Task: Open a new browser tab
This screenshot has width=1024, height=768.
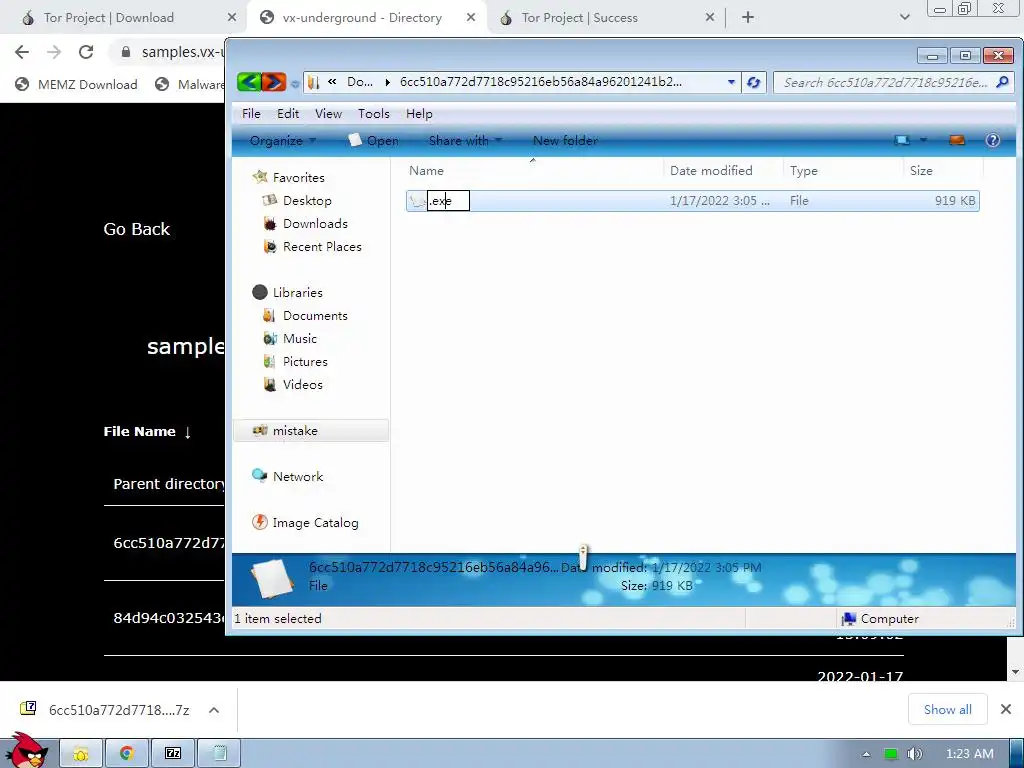Action: click(748, 18)
